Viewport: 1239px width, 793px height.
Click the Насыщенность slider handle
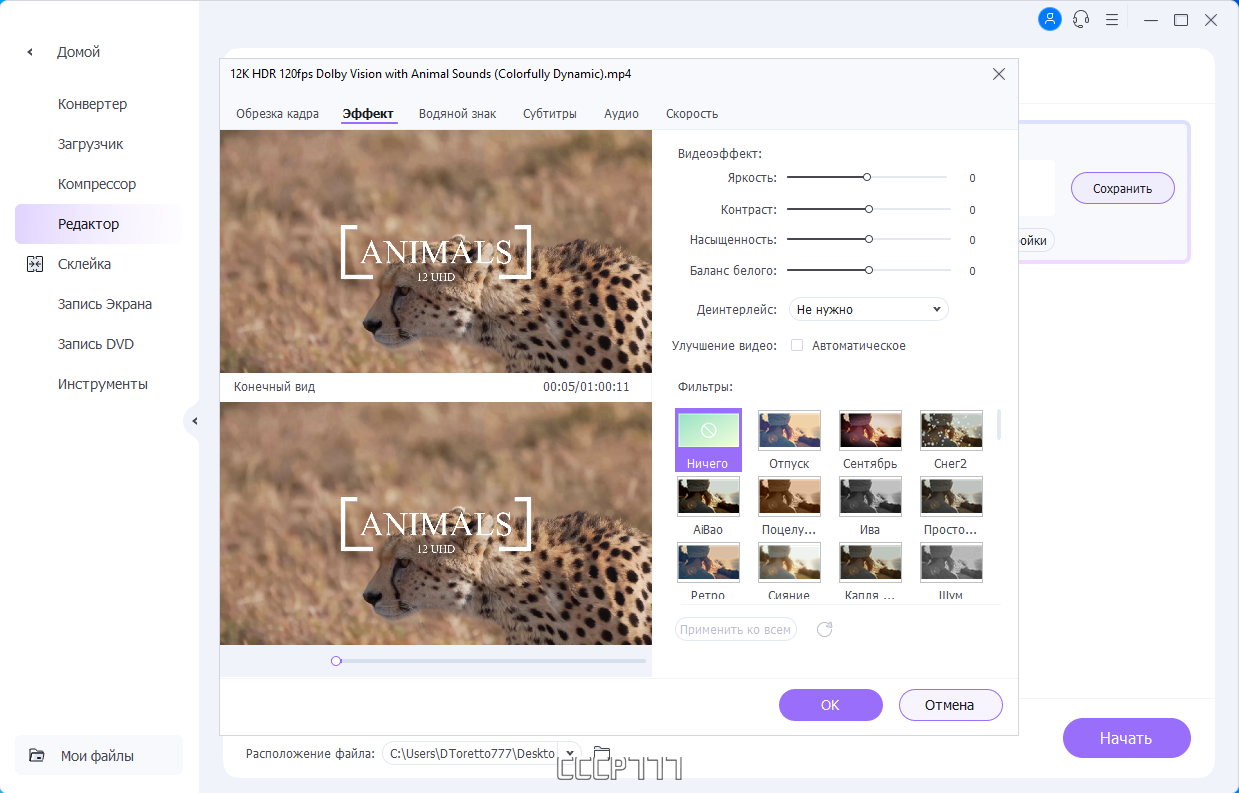click(869, 239)
